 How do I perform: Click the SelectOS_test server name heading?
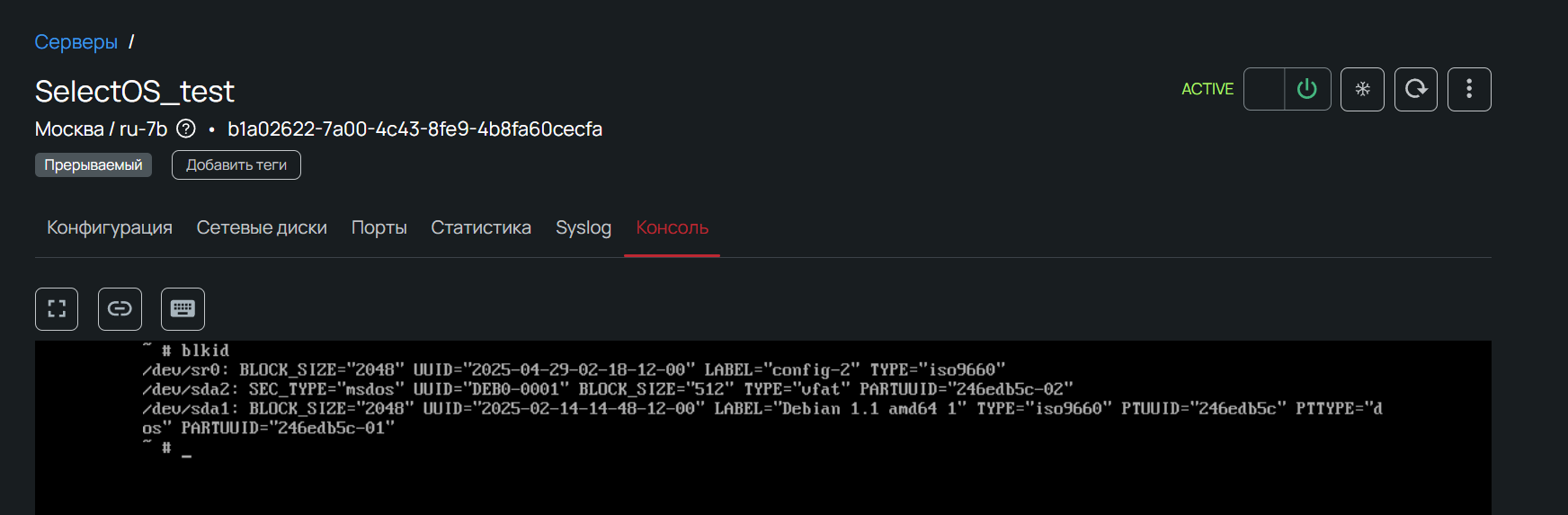click(134, 91)
